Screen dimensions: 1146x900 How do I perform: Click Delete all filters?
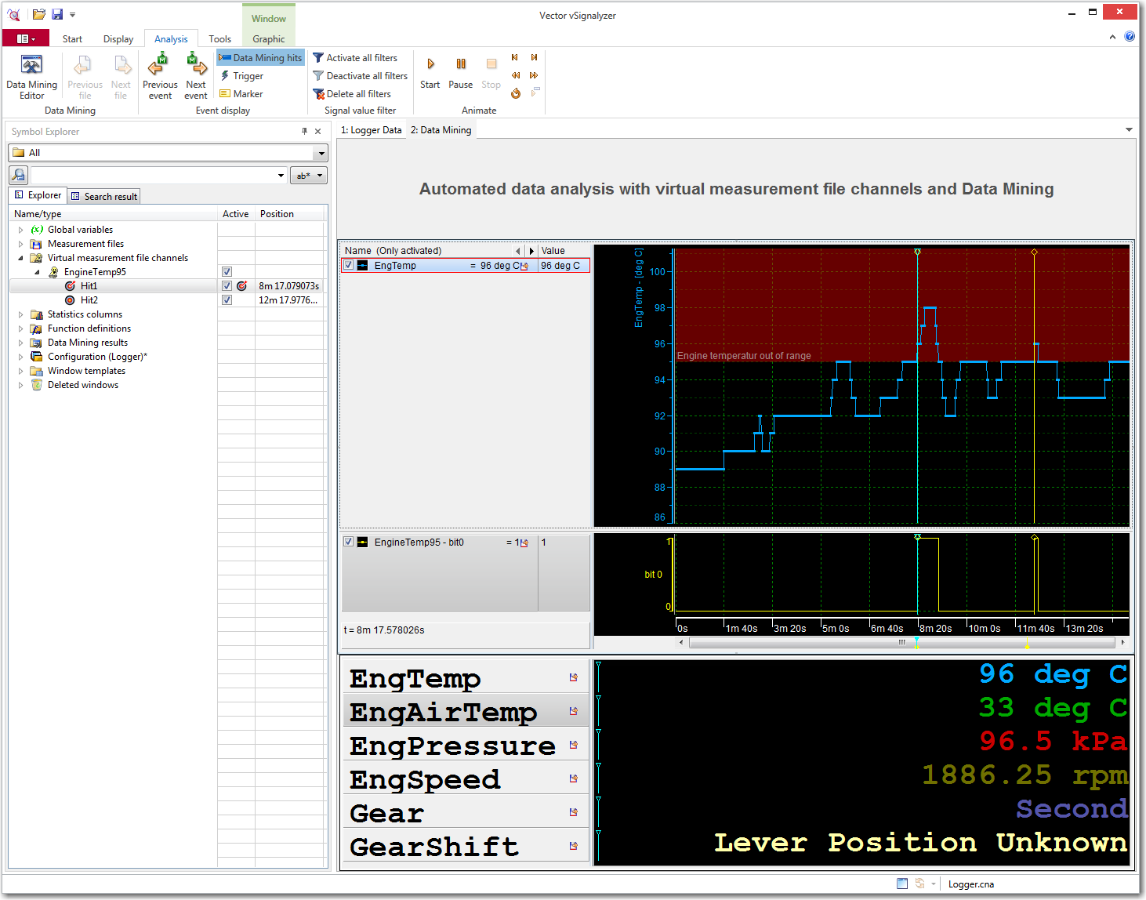pos(352,94)
